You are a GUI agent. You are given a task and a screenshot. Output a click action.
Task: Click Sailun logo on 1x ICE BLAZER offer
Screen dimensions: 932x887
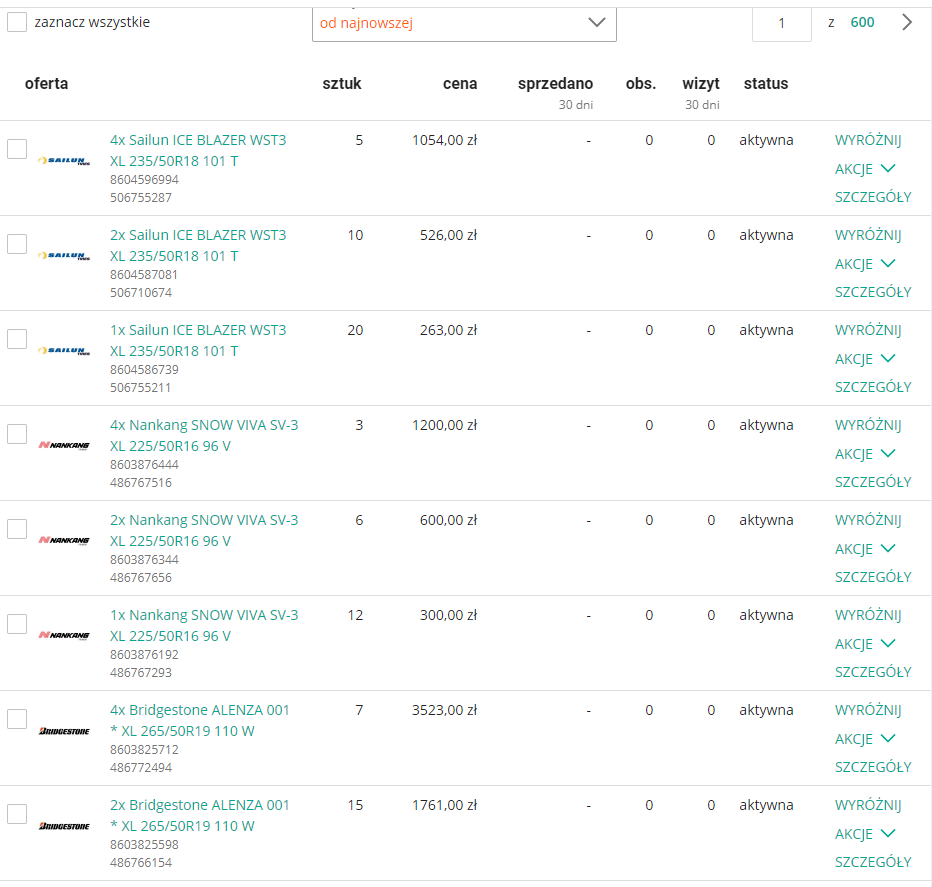pos(63,350)
